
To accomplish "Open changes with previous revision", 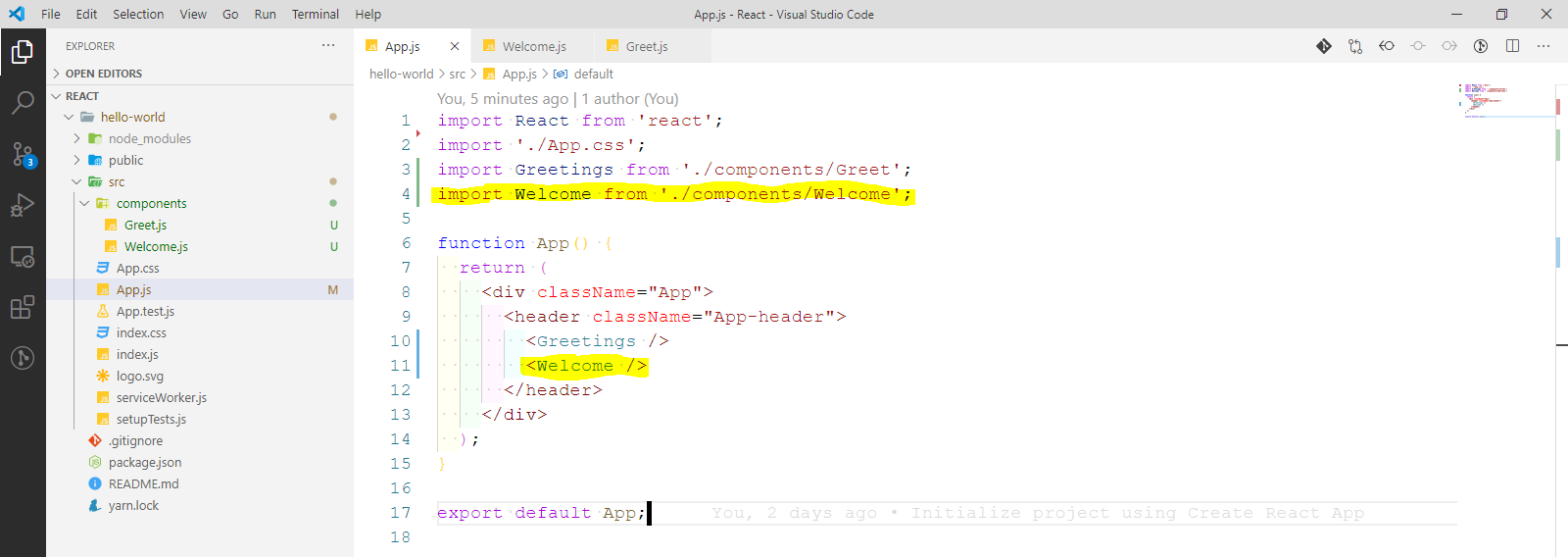I will (1387, 46).
